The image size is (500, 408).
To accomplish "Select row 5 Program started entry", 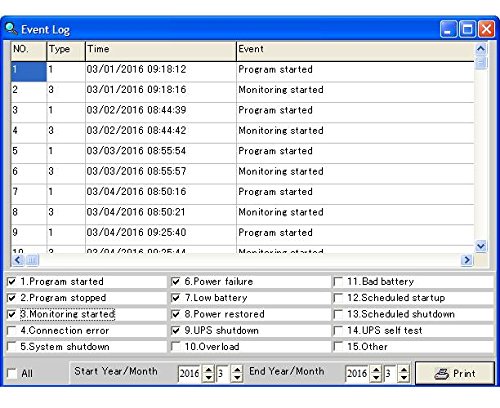I will [243, 151].
